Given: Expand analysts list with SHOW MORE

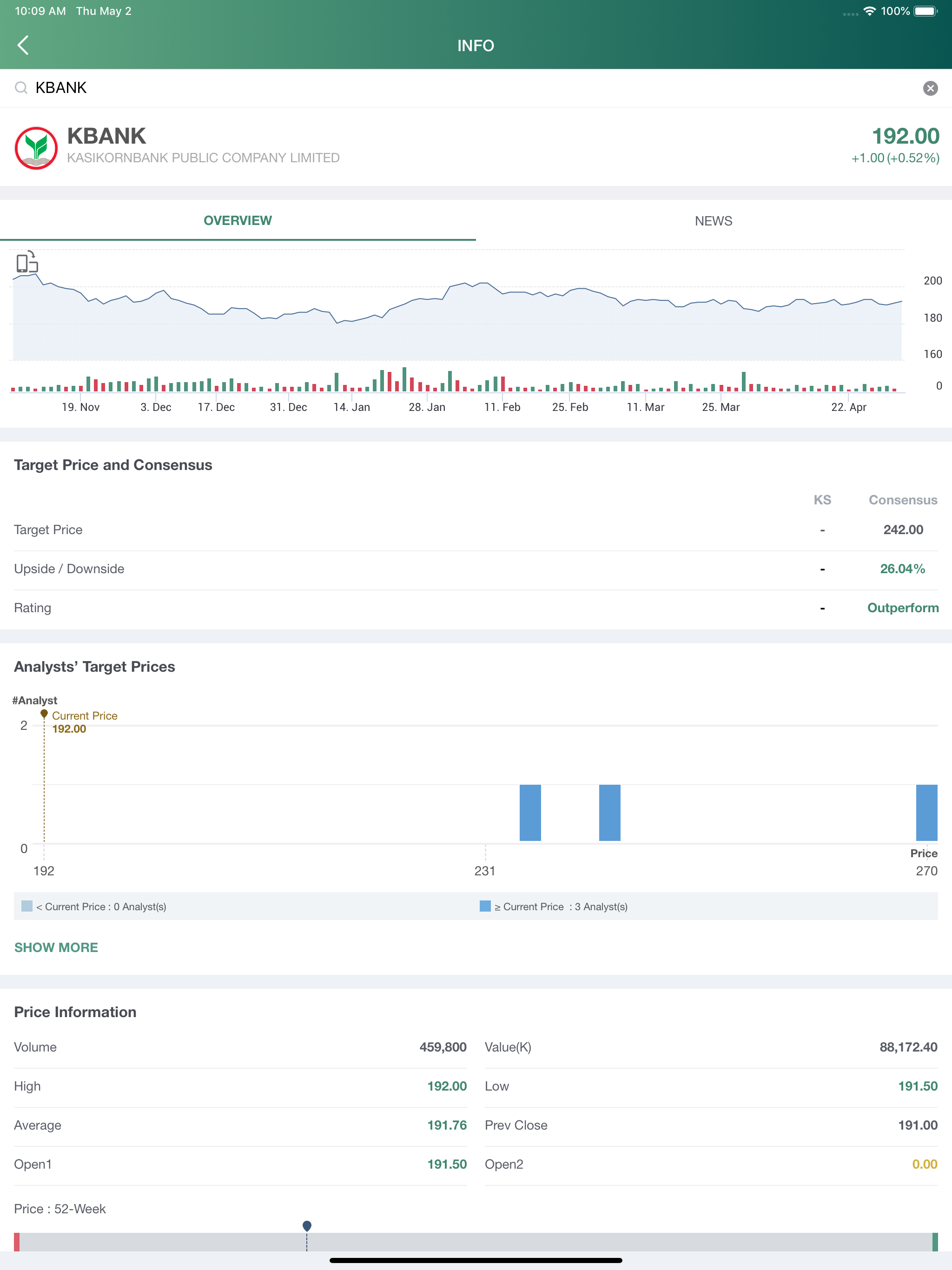Looking at the screenshot, I should [x=56, y=947].
